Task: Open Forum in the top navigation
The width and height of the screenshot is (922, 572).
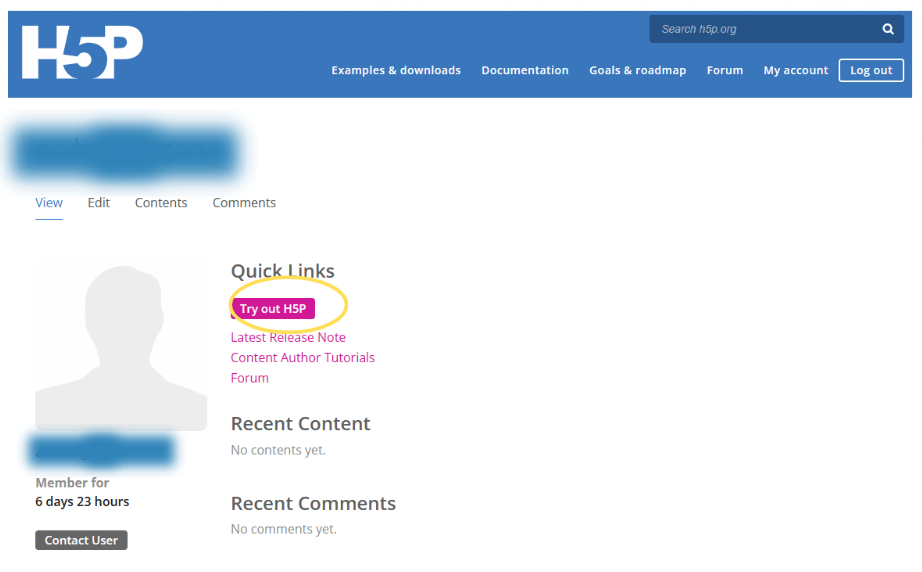Action: pos(724,70)
